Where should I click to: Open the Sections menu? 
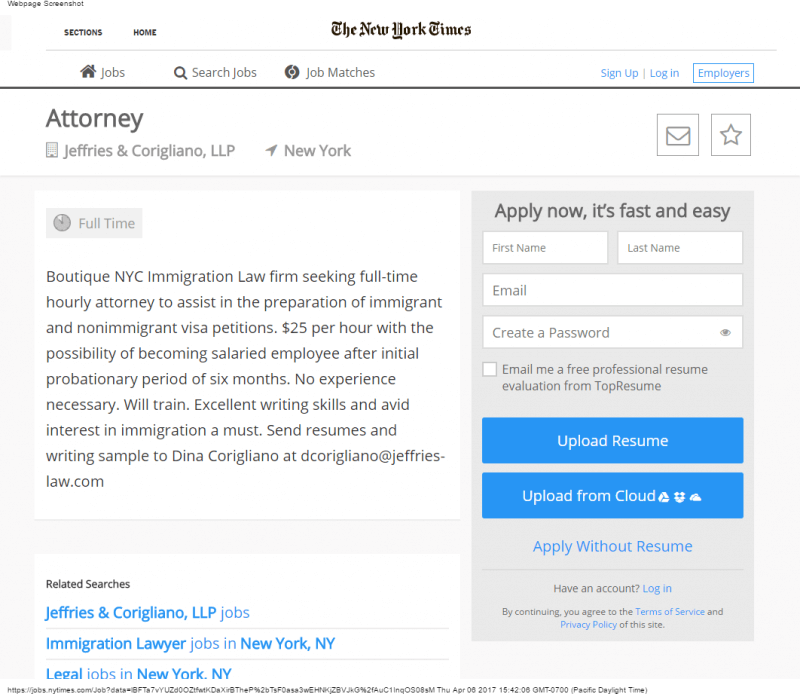pos(83,32)
